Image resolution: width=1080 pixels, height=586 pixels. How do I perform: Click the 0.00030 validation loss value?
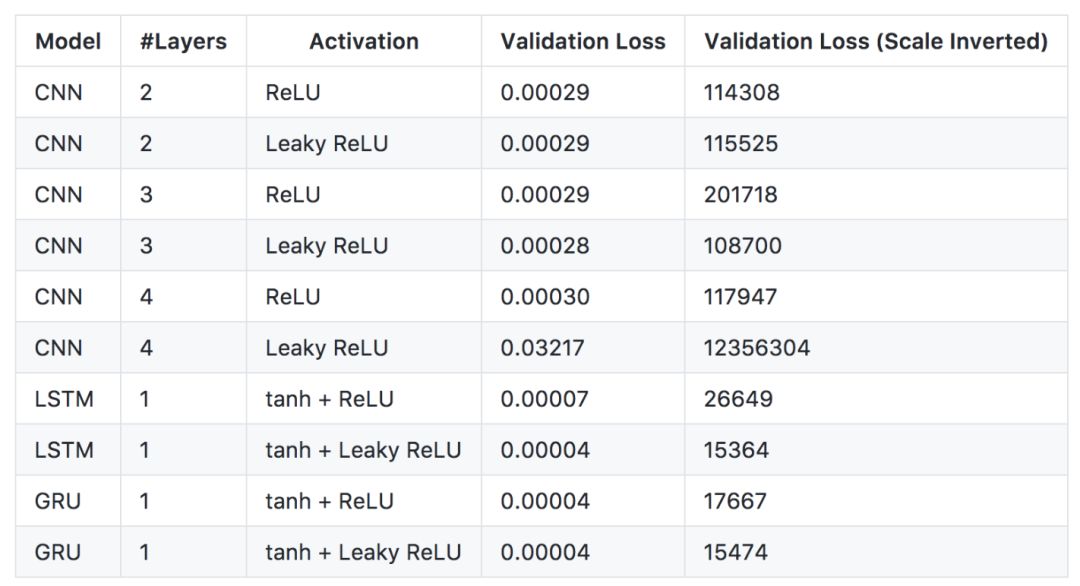545,297
